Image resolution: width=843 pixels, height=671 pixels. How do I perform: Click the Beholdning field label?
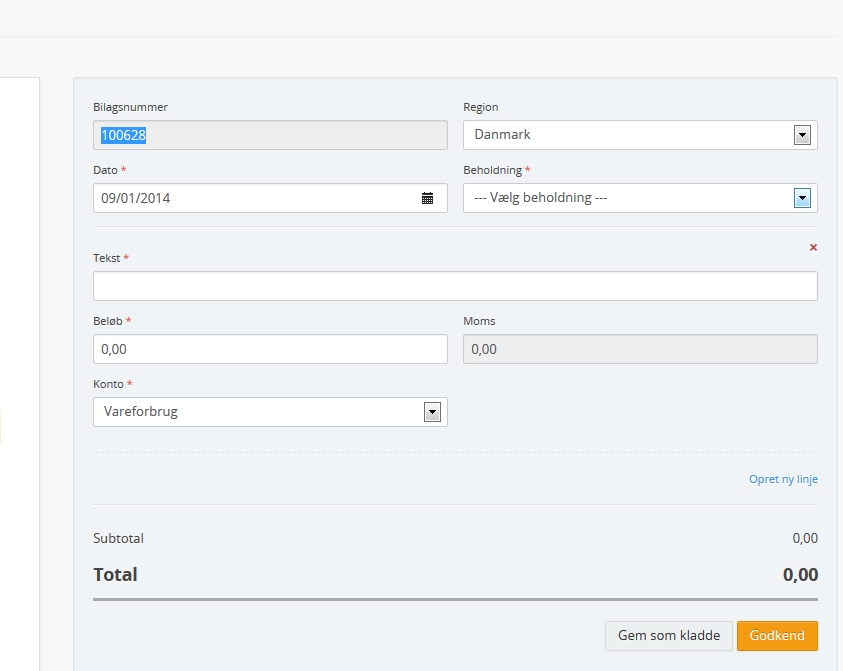(492, 170)
